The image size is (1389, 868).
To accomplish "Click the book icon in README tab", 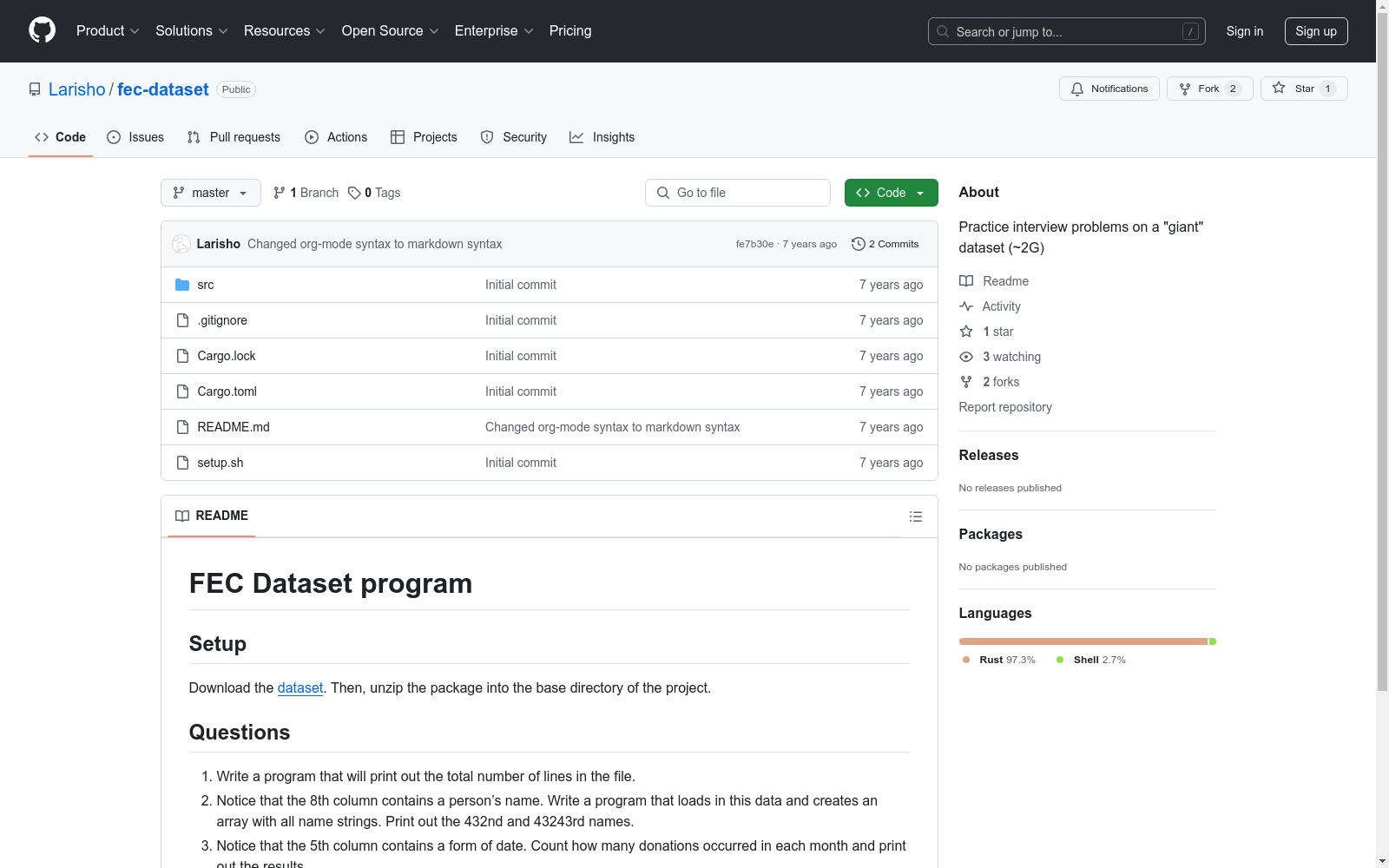I will 182,516.
